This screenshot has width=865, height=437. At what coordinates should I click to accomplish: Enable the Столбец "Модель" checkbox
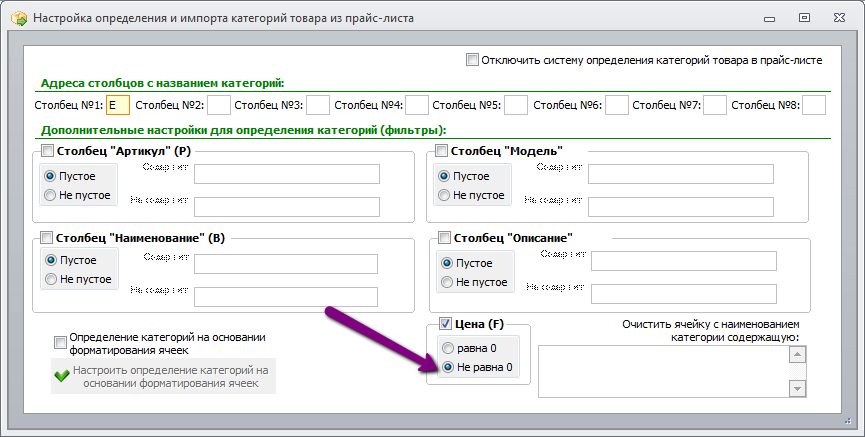[x=441, y=151]
